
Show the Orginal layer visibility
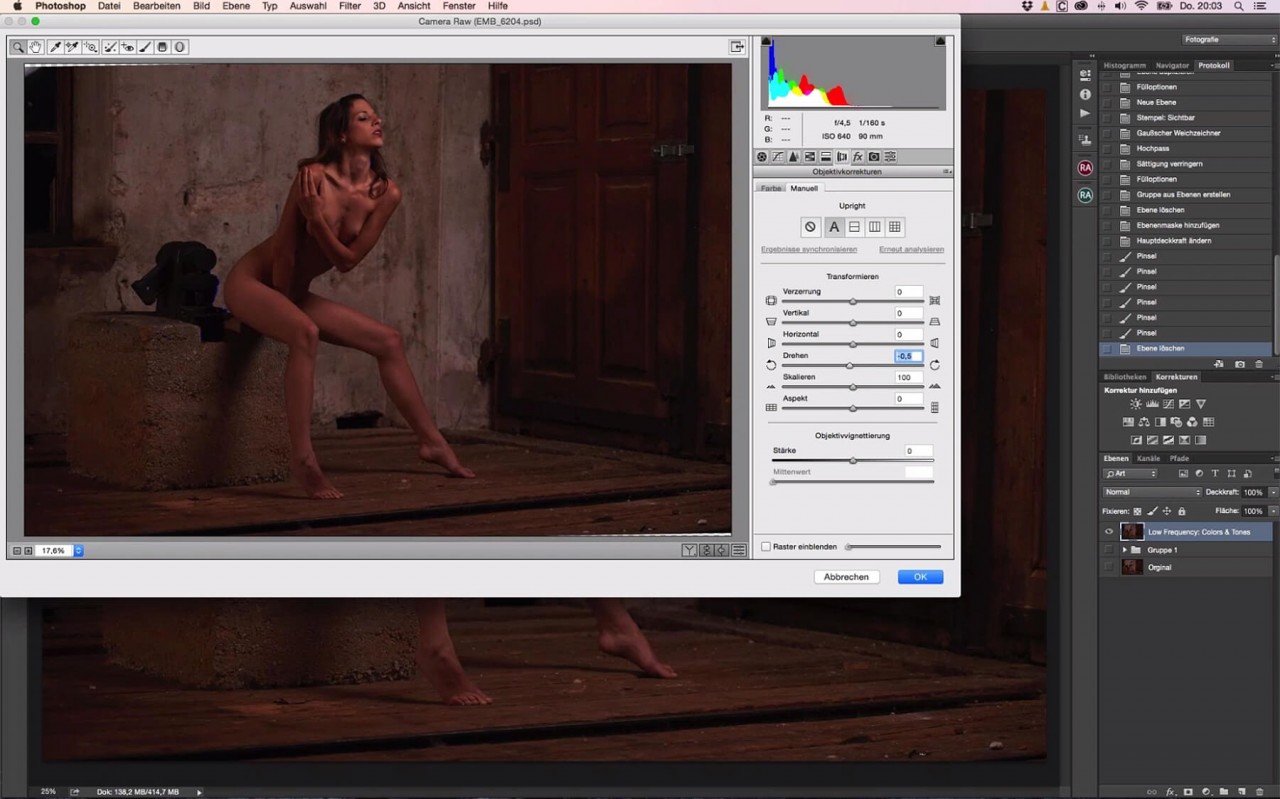pos(1108,567)
